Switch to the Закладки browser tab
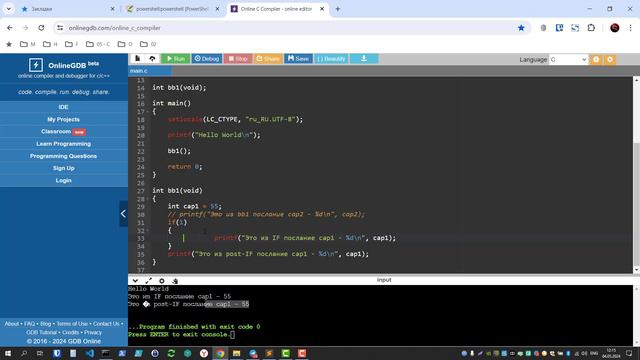Screen dimensions: 640x360 coord(67,9)
